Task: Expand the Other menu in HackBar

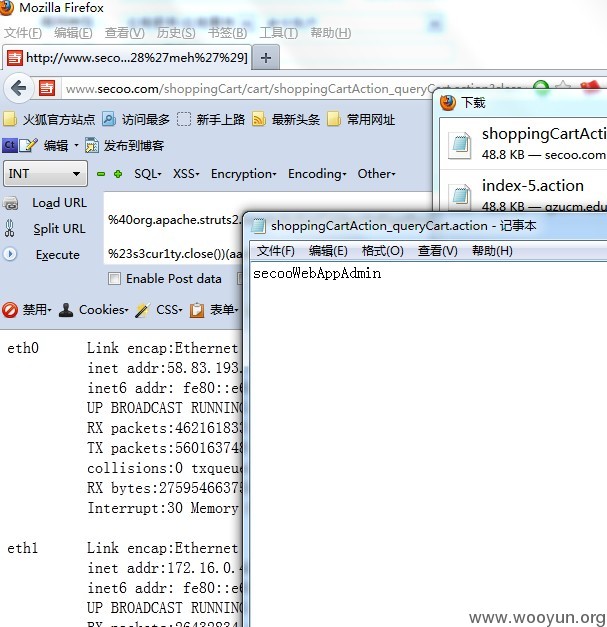Action: 376,174
